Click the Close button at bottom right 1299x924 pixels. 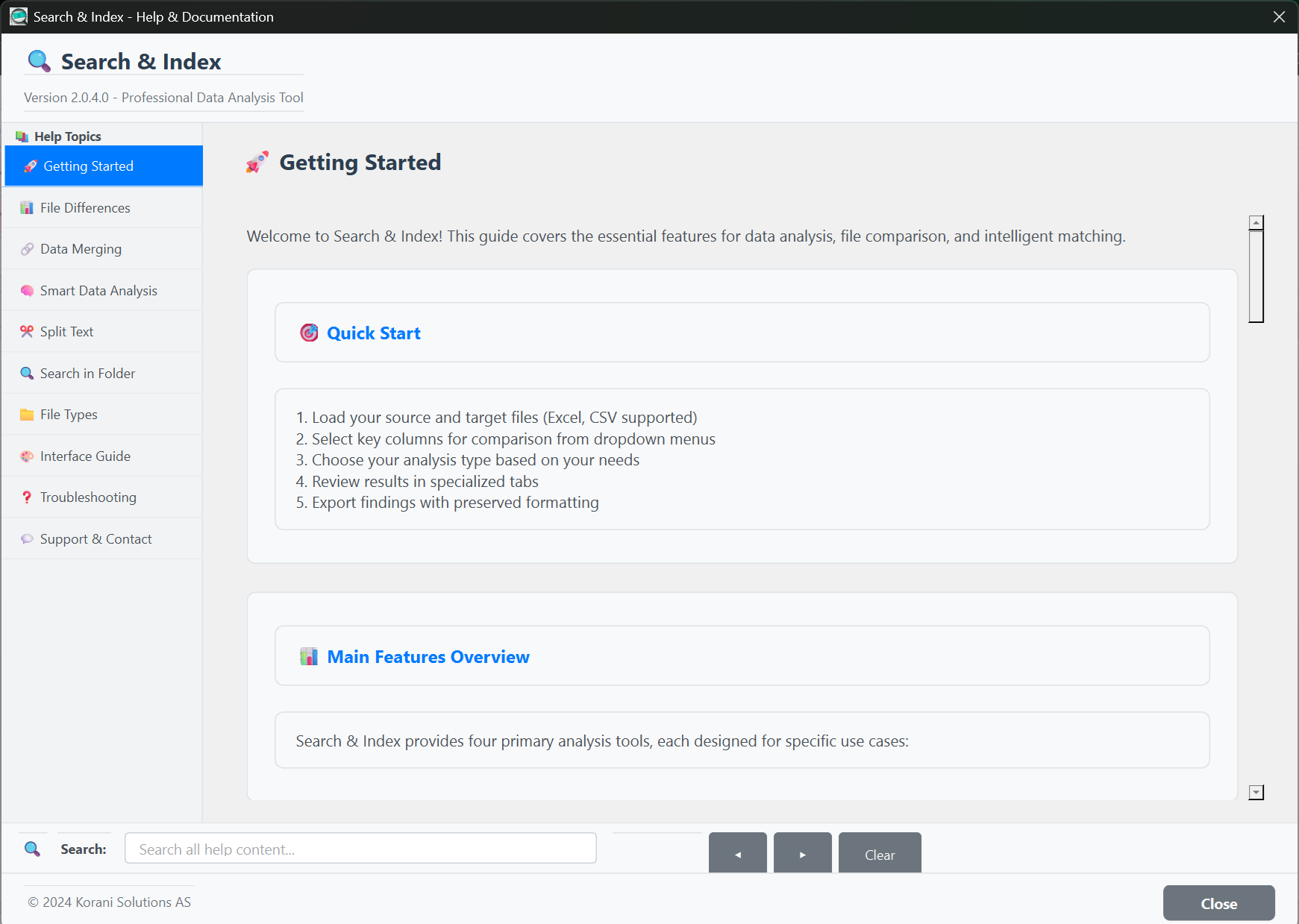tap(1218, 903)
